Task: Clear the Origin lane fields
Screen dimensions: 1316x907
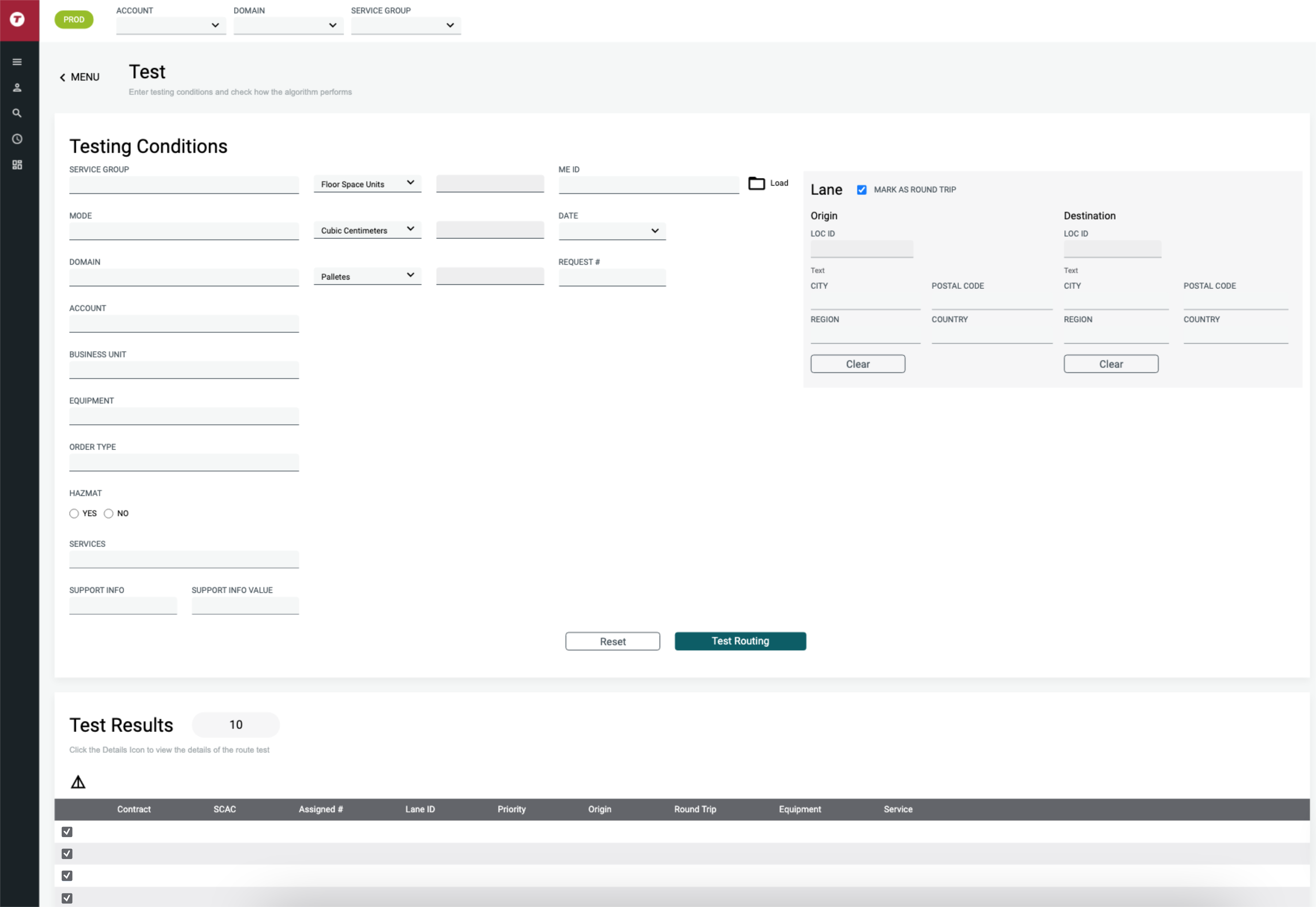Action: (x=857, y=364)
